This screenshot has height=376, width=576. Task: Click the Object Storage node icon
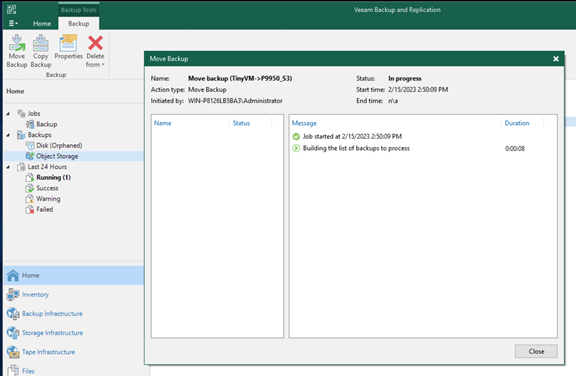[x=30, y=156]
